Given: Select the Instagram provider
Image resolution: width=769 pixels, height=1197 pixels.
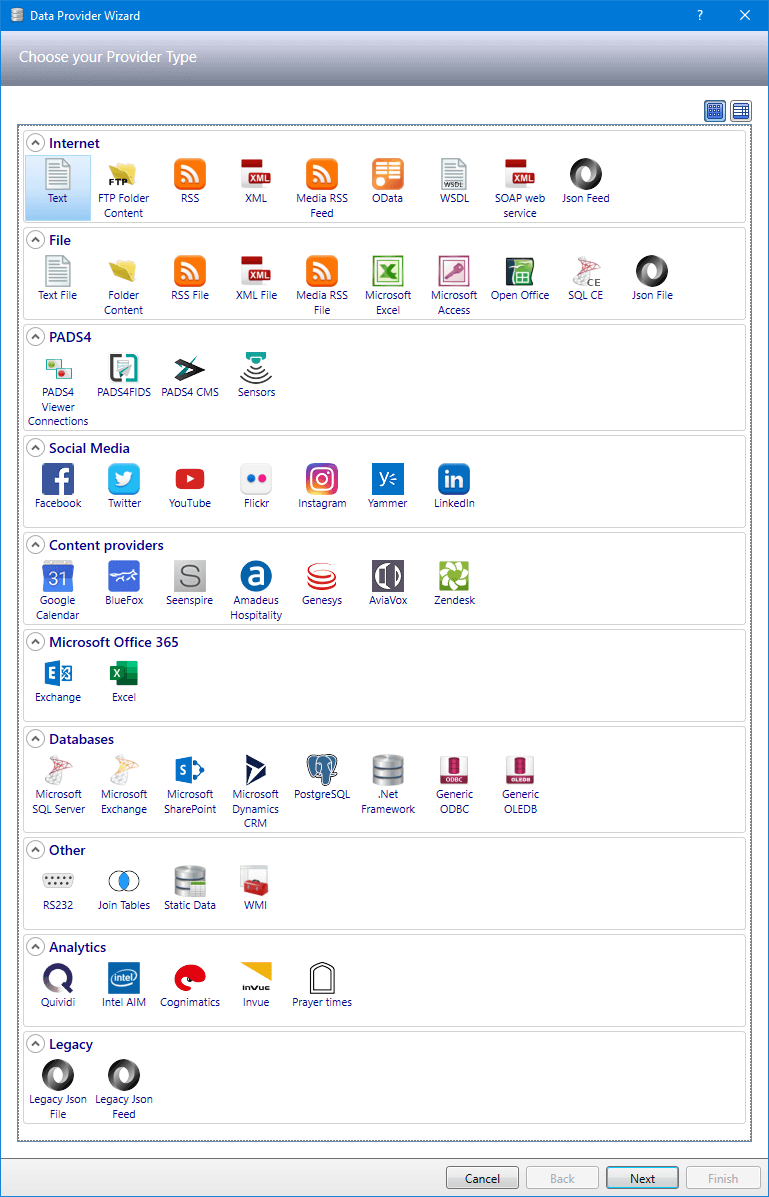Looking at the screenshot, I should [321, 487].
